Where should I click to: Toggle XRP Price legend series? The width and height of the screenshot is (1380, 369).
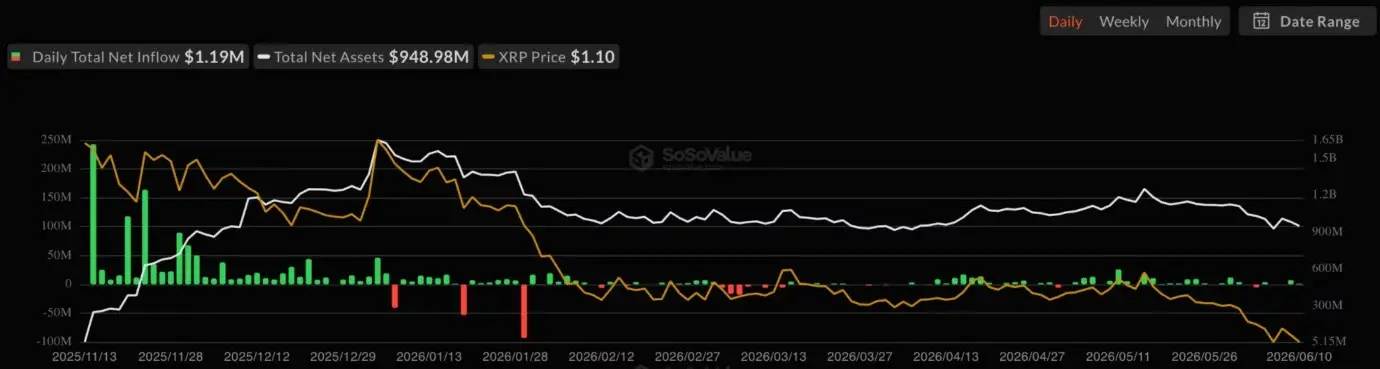coord(548,57)
